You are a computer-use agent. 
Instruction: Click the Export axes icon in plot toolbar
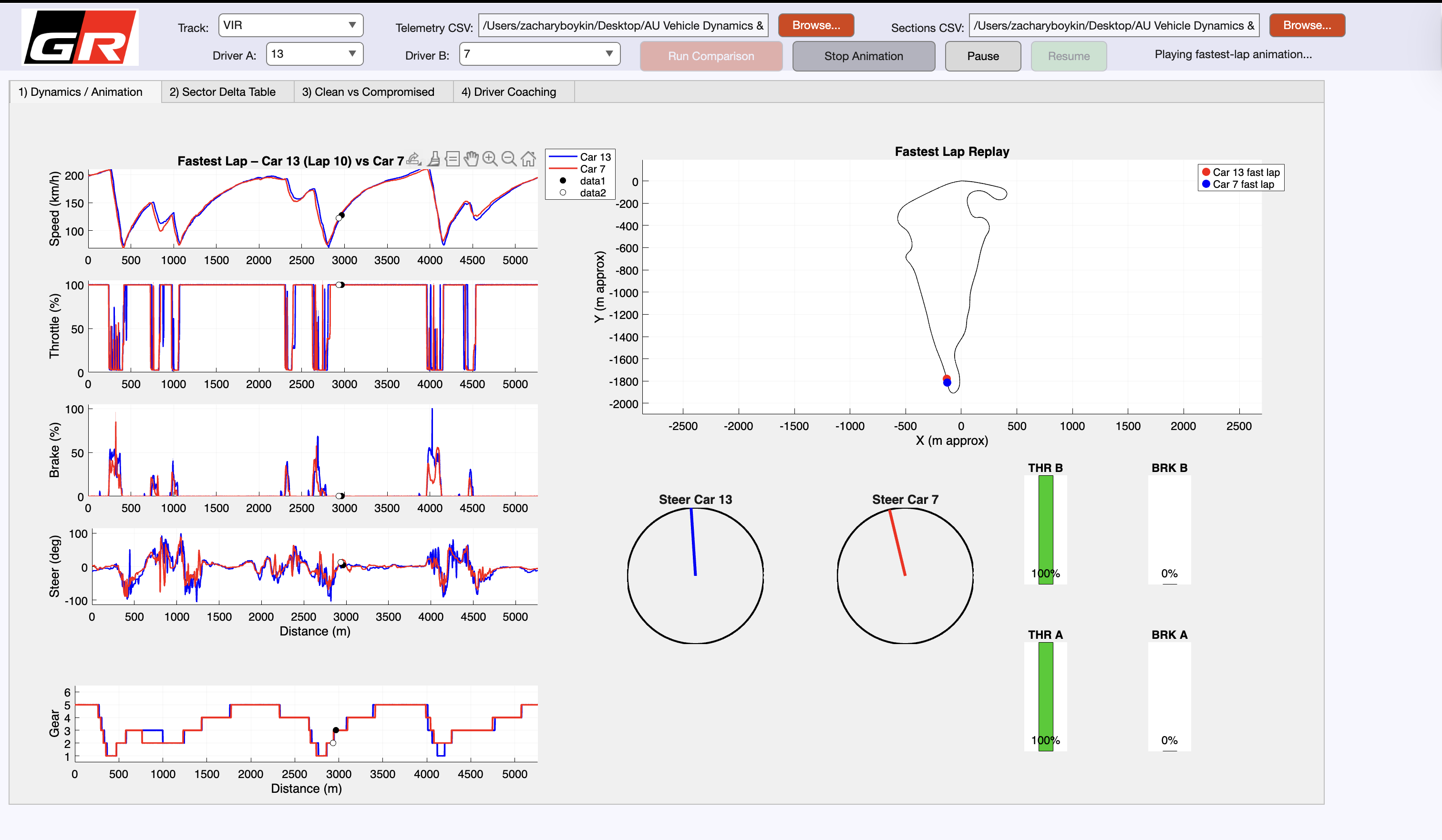click(414, 159)
